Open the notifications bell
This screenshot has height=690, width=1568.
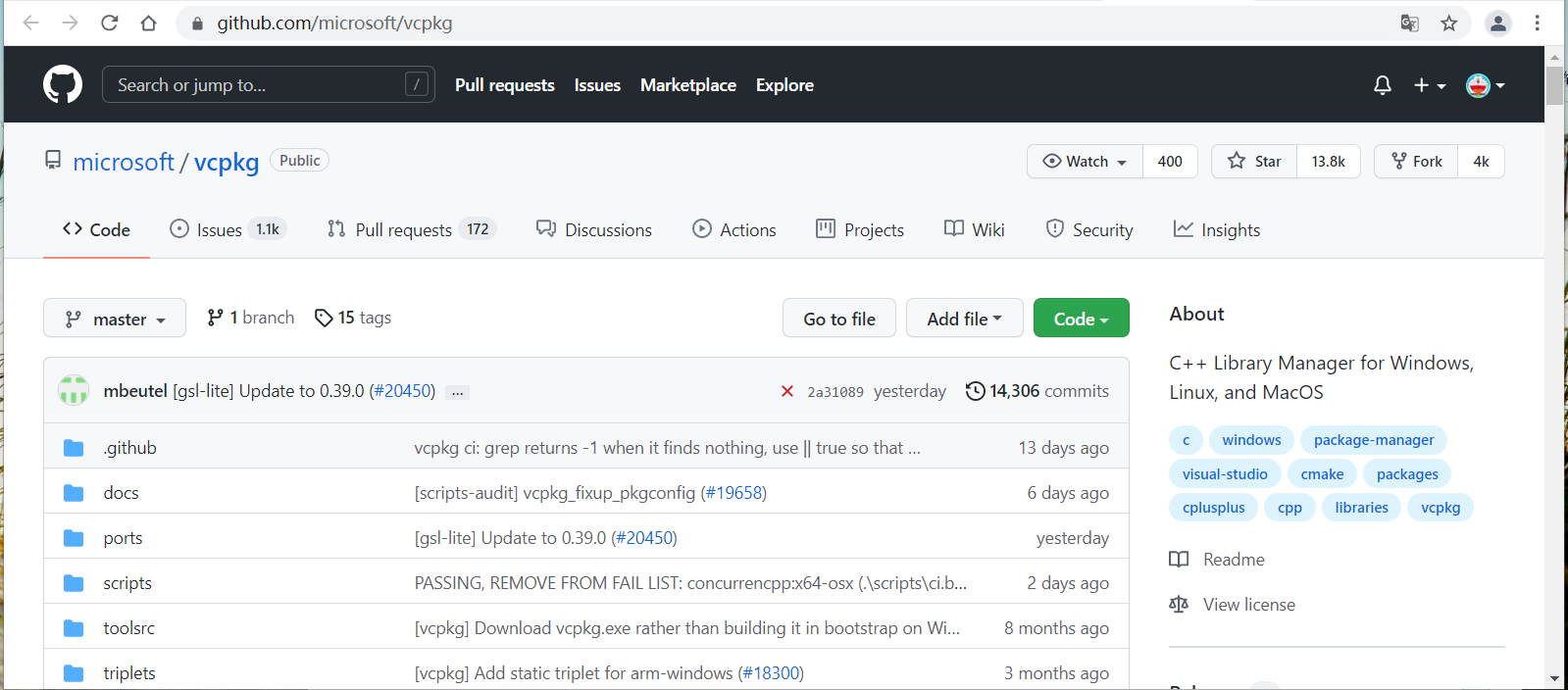[1383, 85]
